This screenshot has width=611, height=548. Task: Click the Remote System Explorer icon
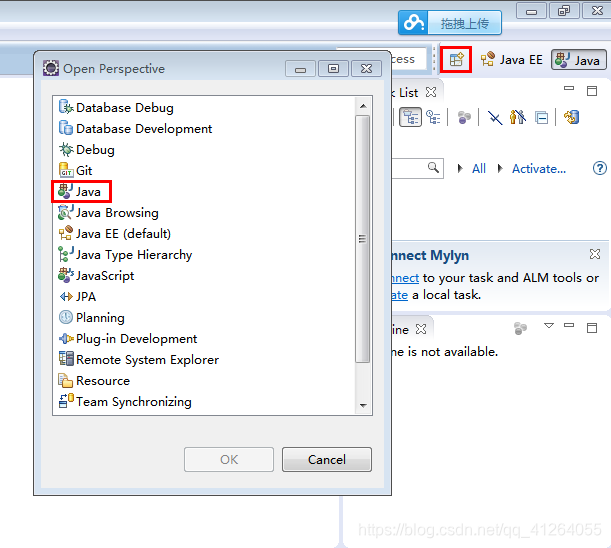tap(65, 359)
